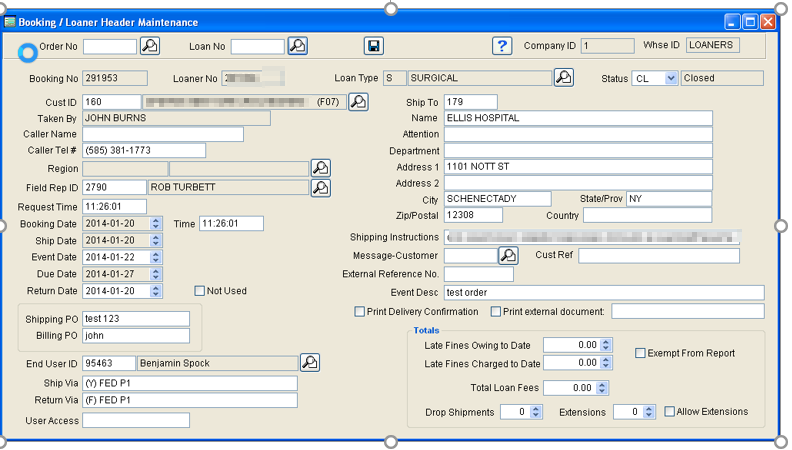Image resolution: width=792 pixels, height=450 pixels.
Task: Click the End User ID lookup icon
Action: [309, 362]
